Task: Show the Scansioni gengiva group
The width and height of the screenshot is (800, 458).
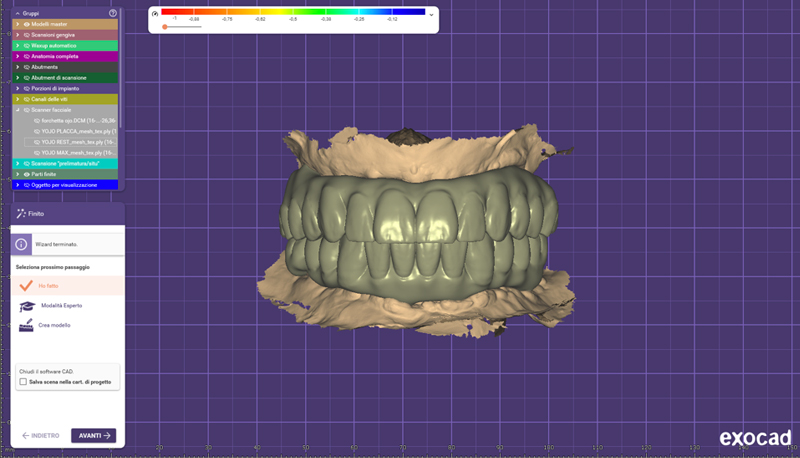Action: [26, 35]
